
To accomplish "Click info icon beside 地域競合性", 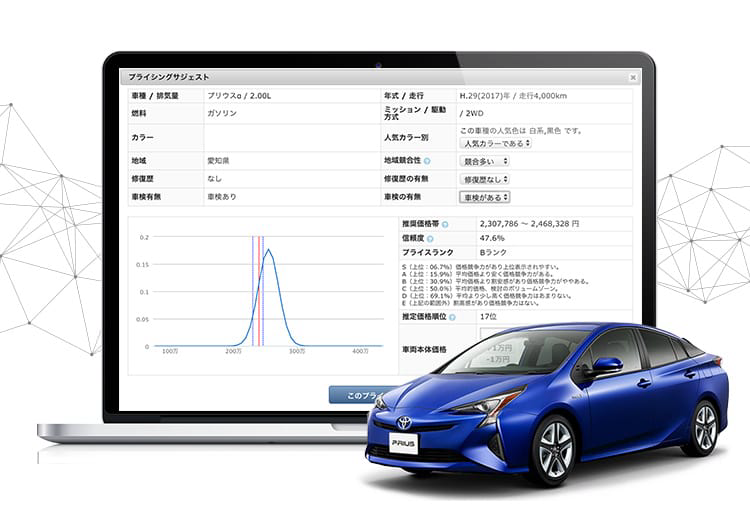I will click(427, 161).
